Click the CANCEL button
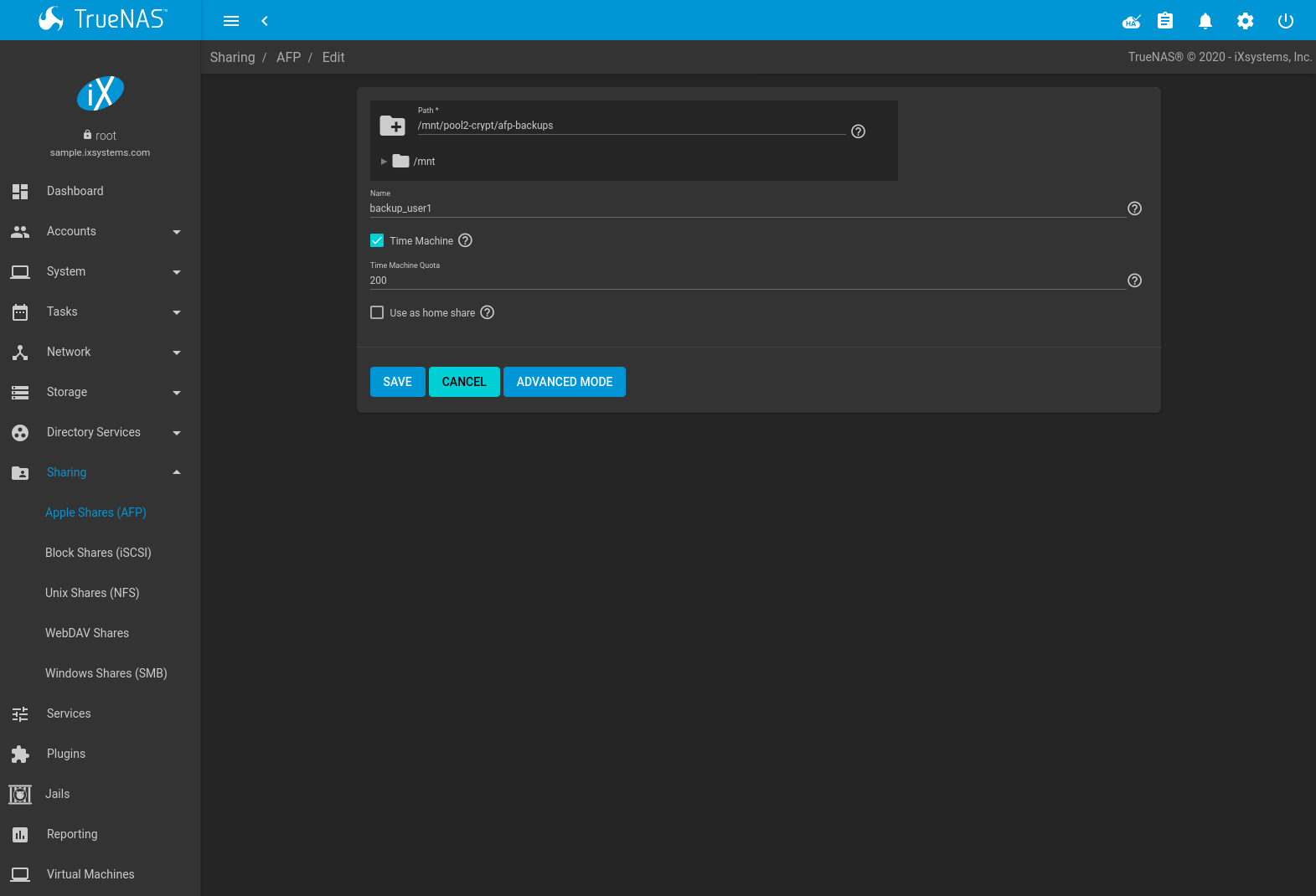1316x896 pixels. pyautogui.click(x=464, y=382)
